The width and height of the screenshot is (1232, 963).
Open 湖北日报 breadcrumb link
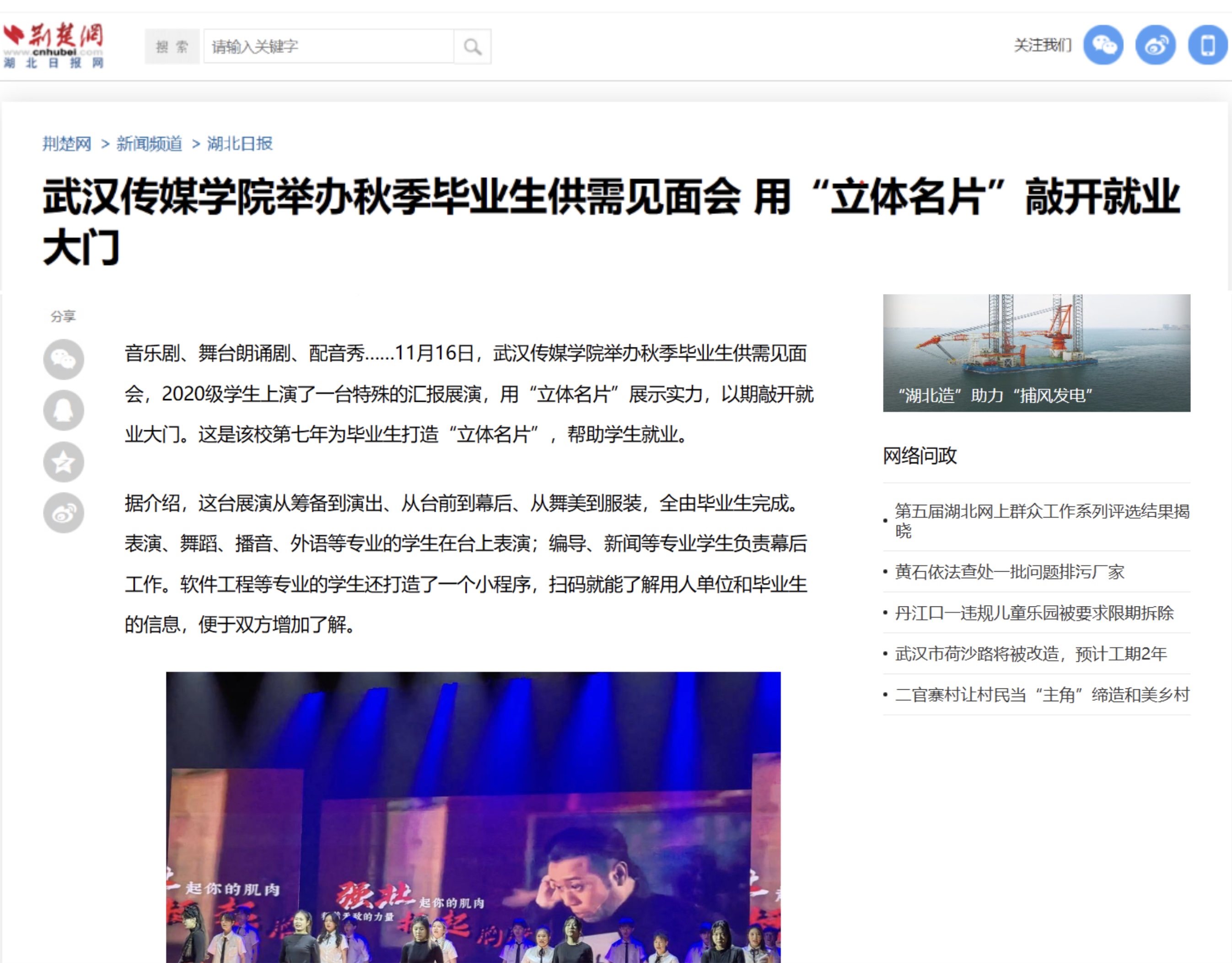[x=240, y=143]
